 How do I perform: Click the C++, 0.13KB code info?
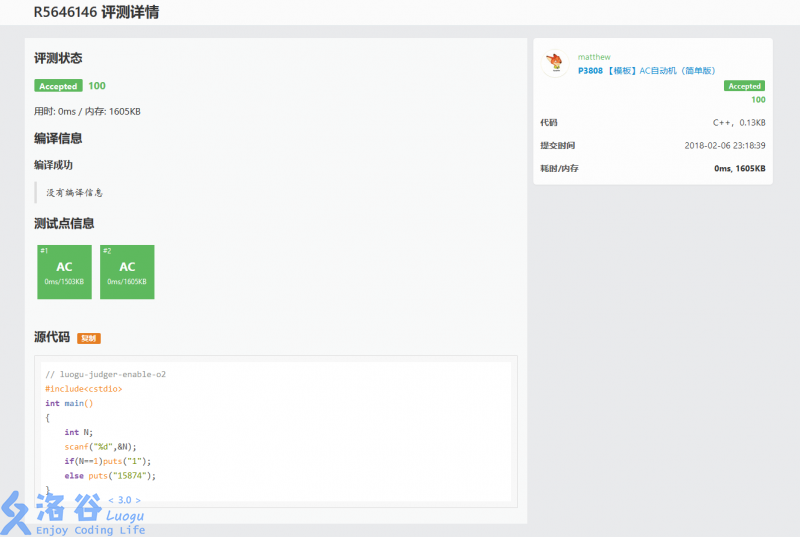click(739, 123)
